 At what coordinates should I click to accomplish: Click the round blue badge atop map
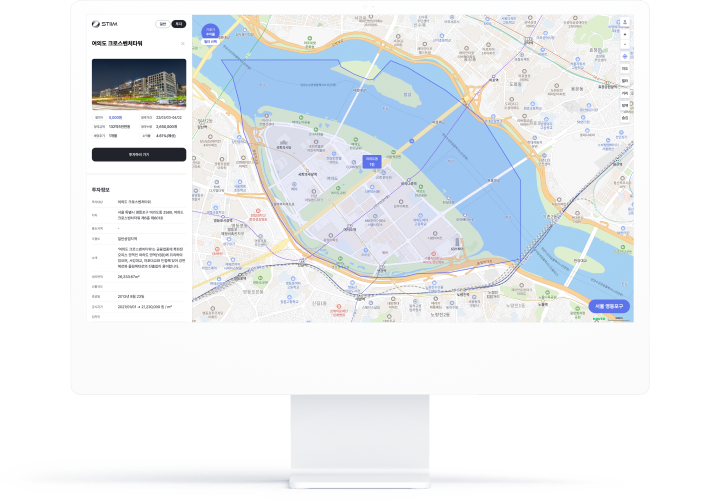[210, 32]
